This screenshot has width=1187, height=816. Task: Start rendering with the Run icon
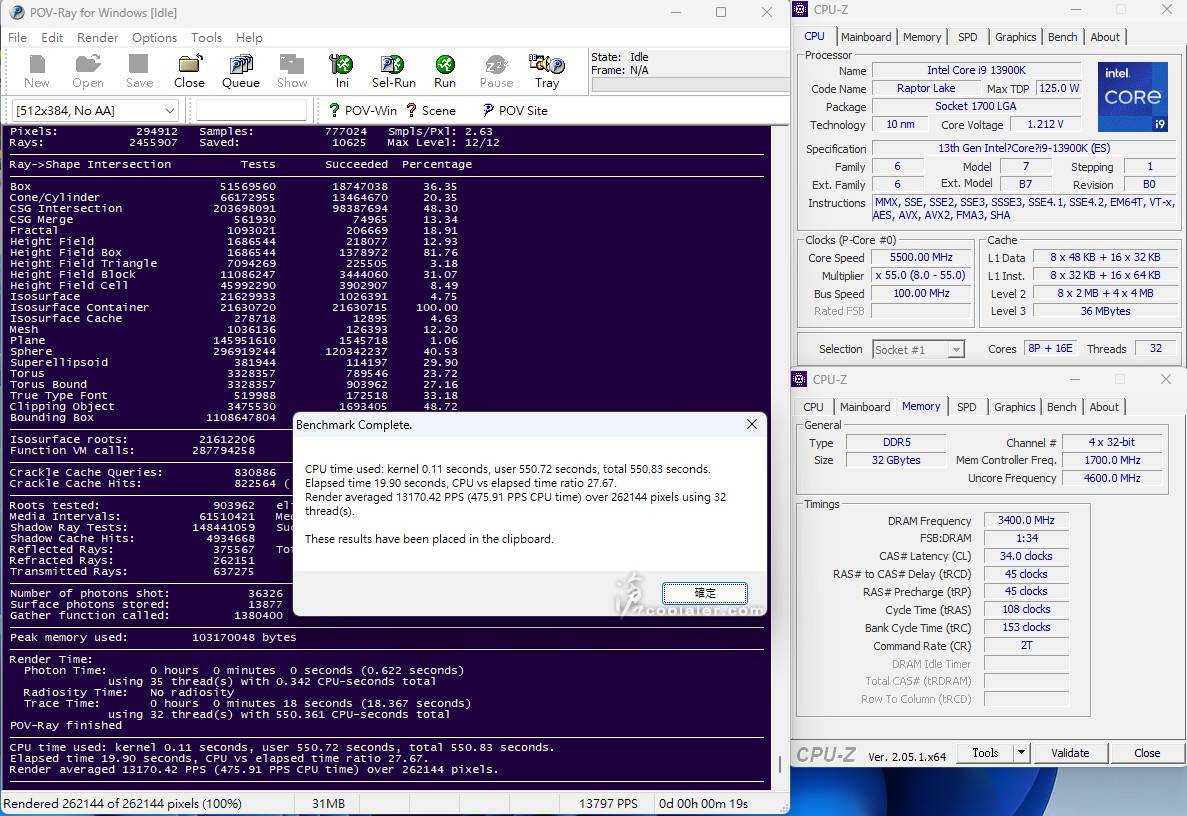pyautogui.click(x=445, y=71)
